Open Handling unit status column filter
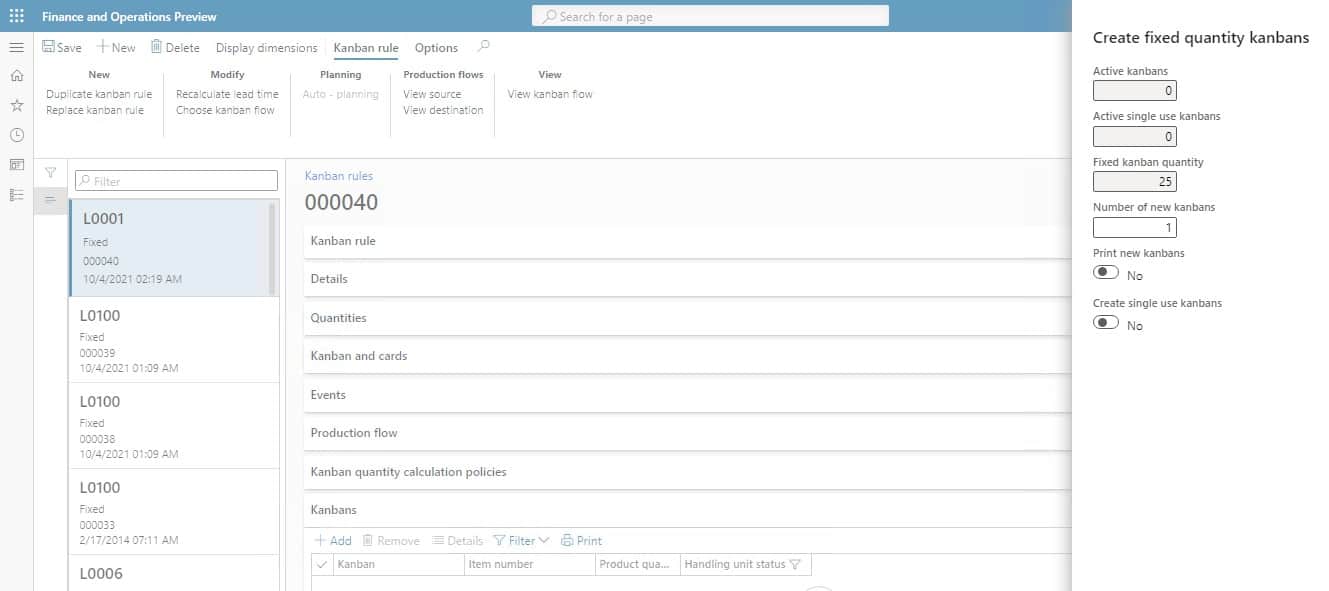1329x591 pixels. pyautogui.click(x=795, y=564)
